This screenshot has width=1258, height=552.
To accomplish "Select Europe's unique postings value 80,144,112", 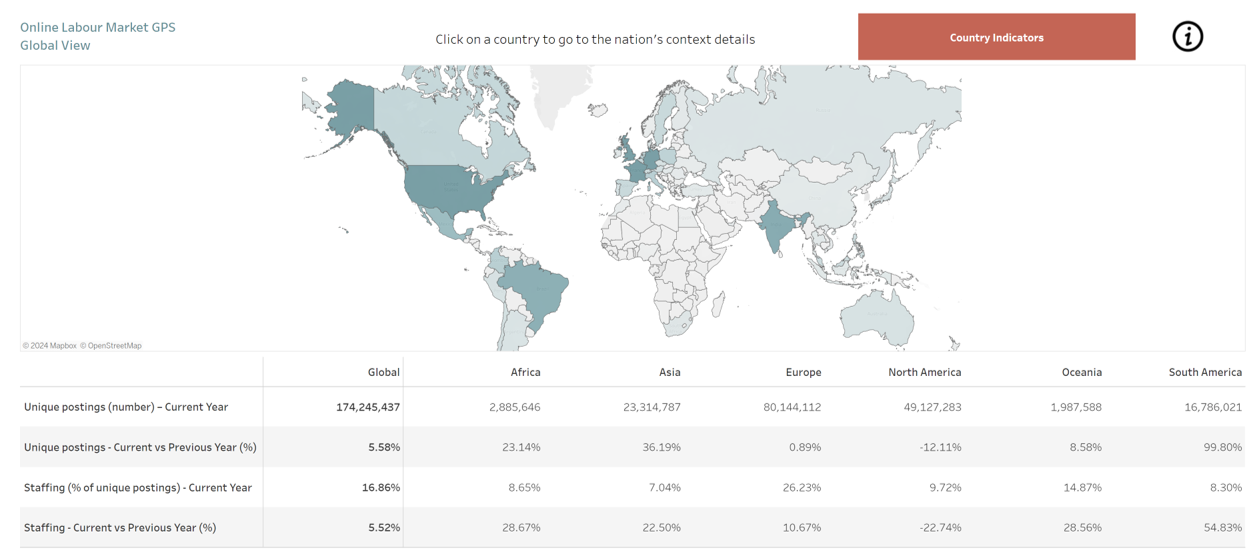I will pos(790,407).
